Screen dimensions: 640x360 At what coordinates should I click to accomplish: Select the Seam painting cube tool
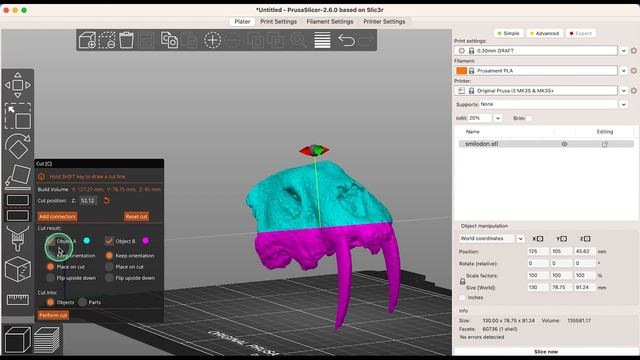18,269
